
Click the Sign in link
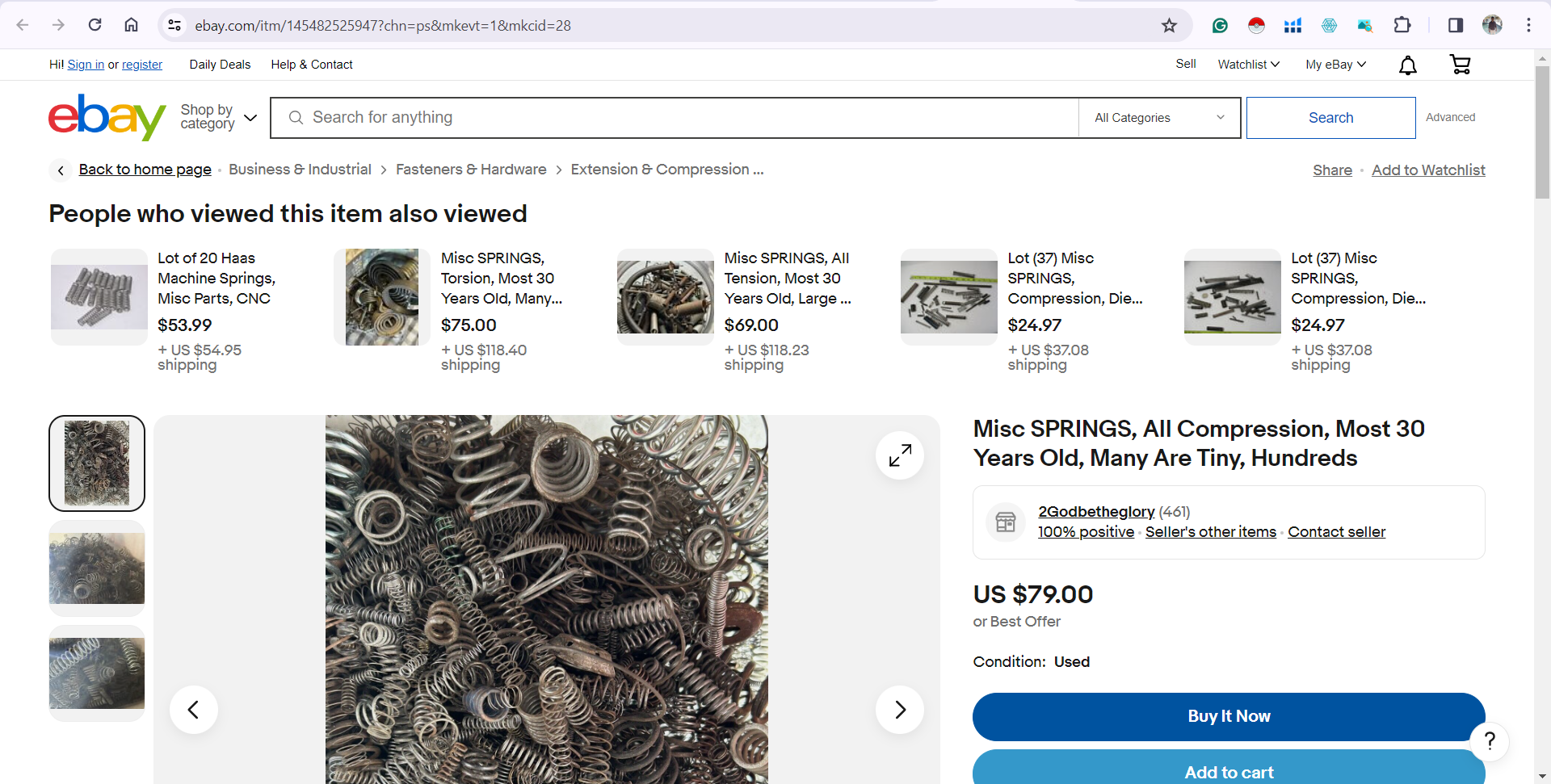coord(86,65)
